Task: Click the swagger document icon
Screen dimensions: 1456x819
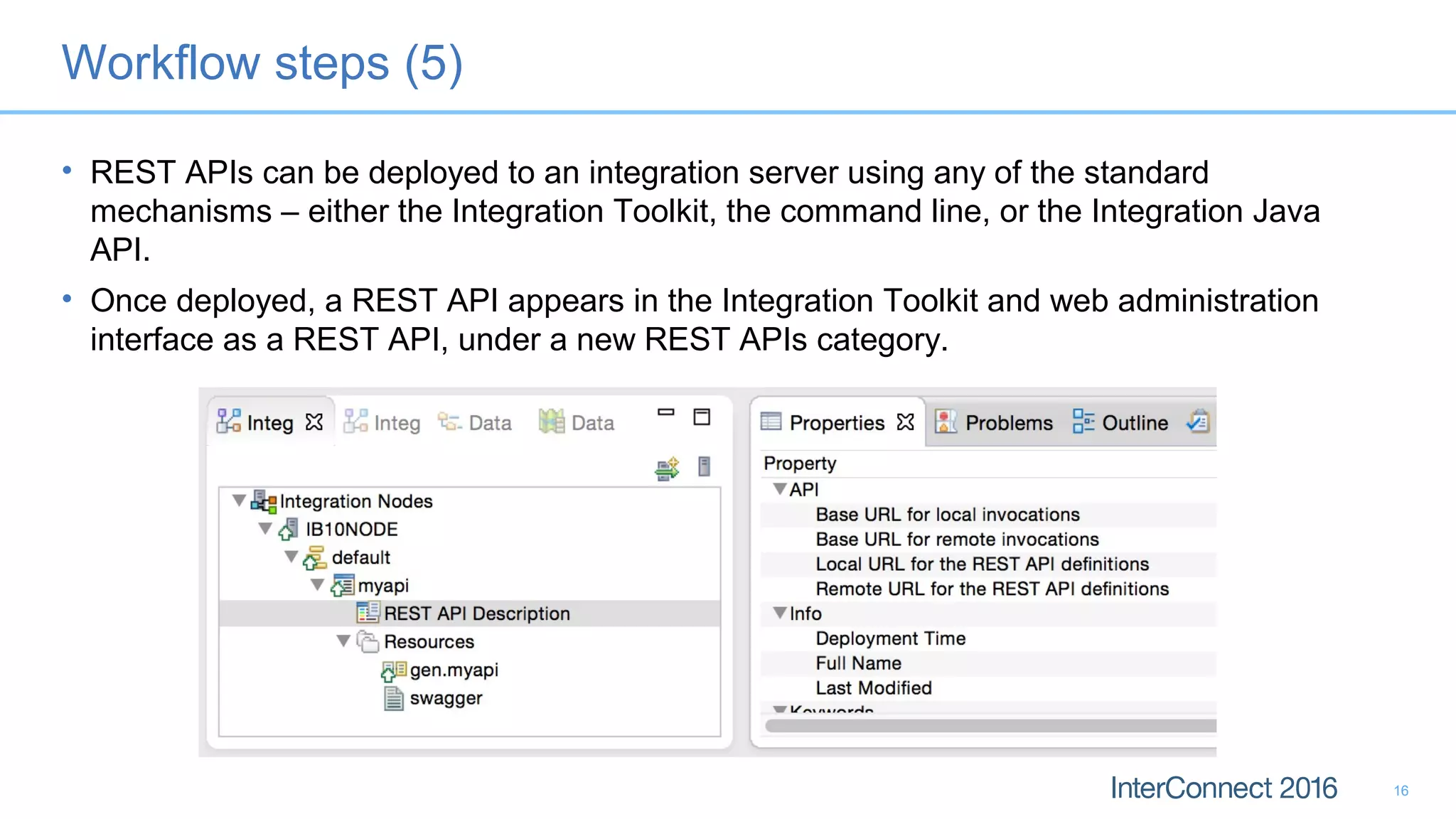Action: click(x=393, y=698)
